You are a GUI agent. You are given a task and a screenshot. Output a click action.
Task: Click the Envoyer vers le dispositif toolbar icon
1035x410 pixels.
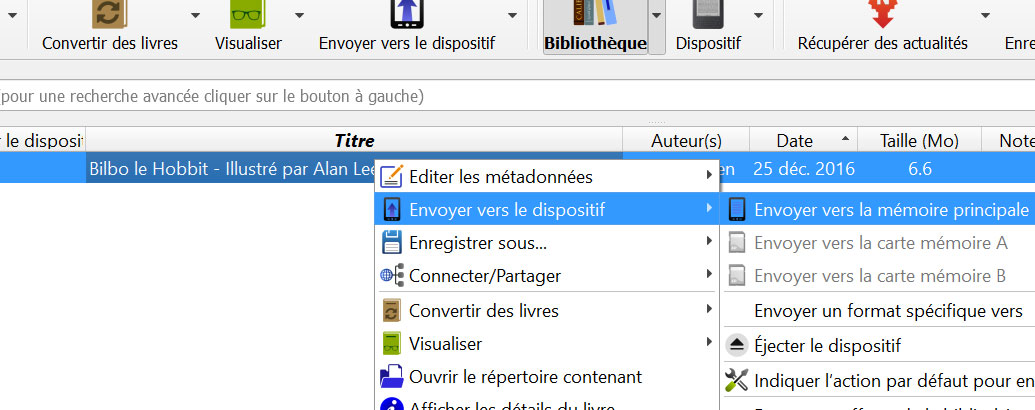(x=406, y=14)
